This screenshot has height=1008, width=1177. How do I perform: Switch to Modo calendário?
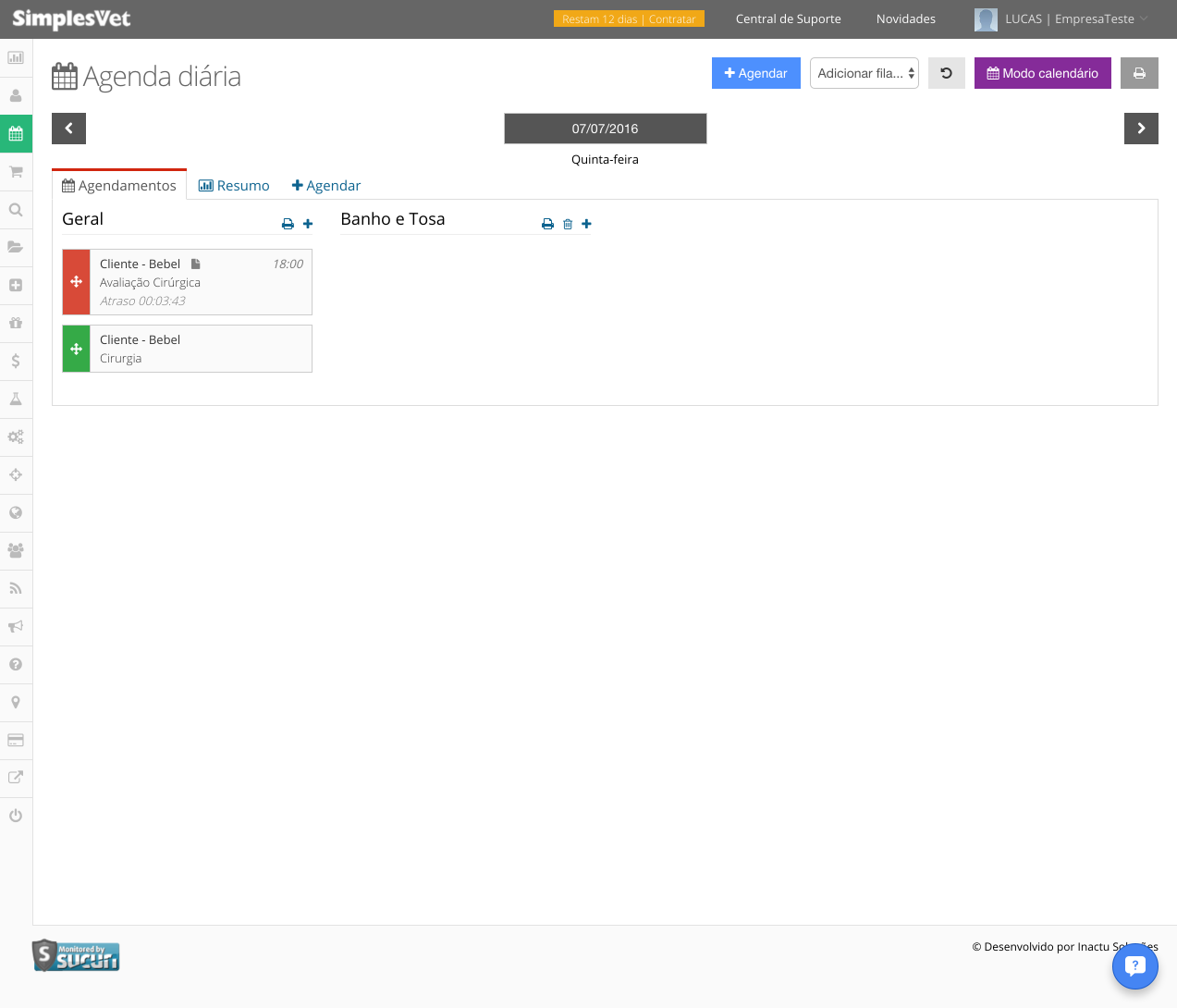1043,73
